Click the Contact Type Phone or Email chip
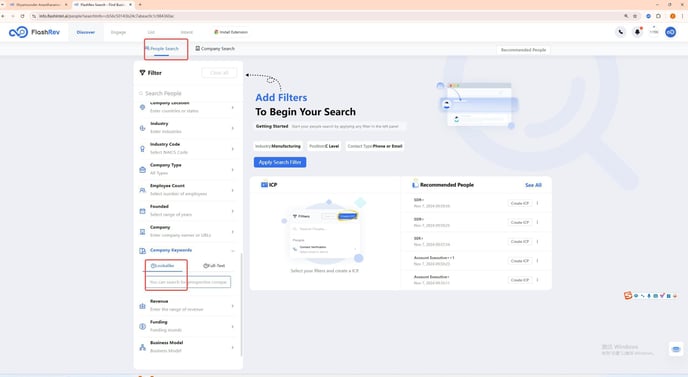 (375, 146)
